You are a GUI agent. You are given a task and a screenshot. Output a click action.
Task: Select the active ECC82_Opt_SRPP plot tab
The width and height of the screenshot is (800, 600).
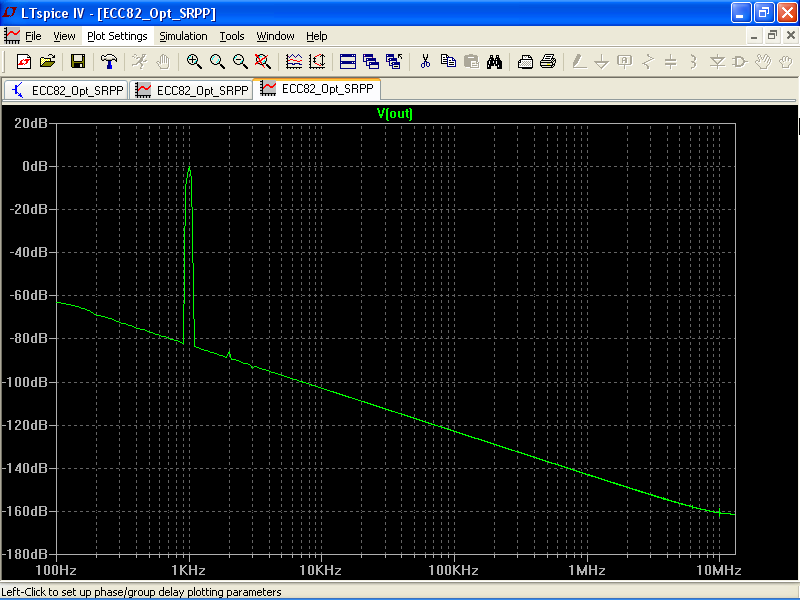coord(316,89)
